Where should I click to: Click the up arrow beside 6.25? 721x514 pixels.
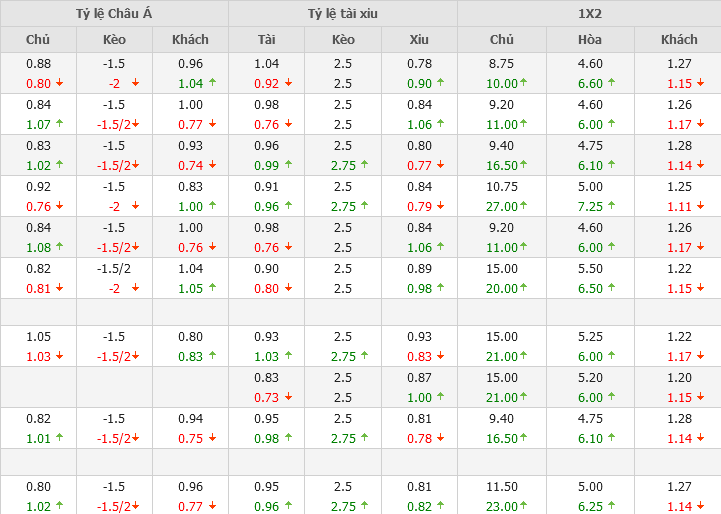click(612, 506)
